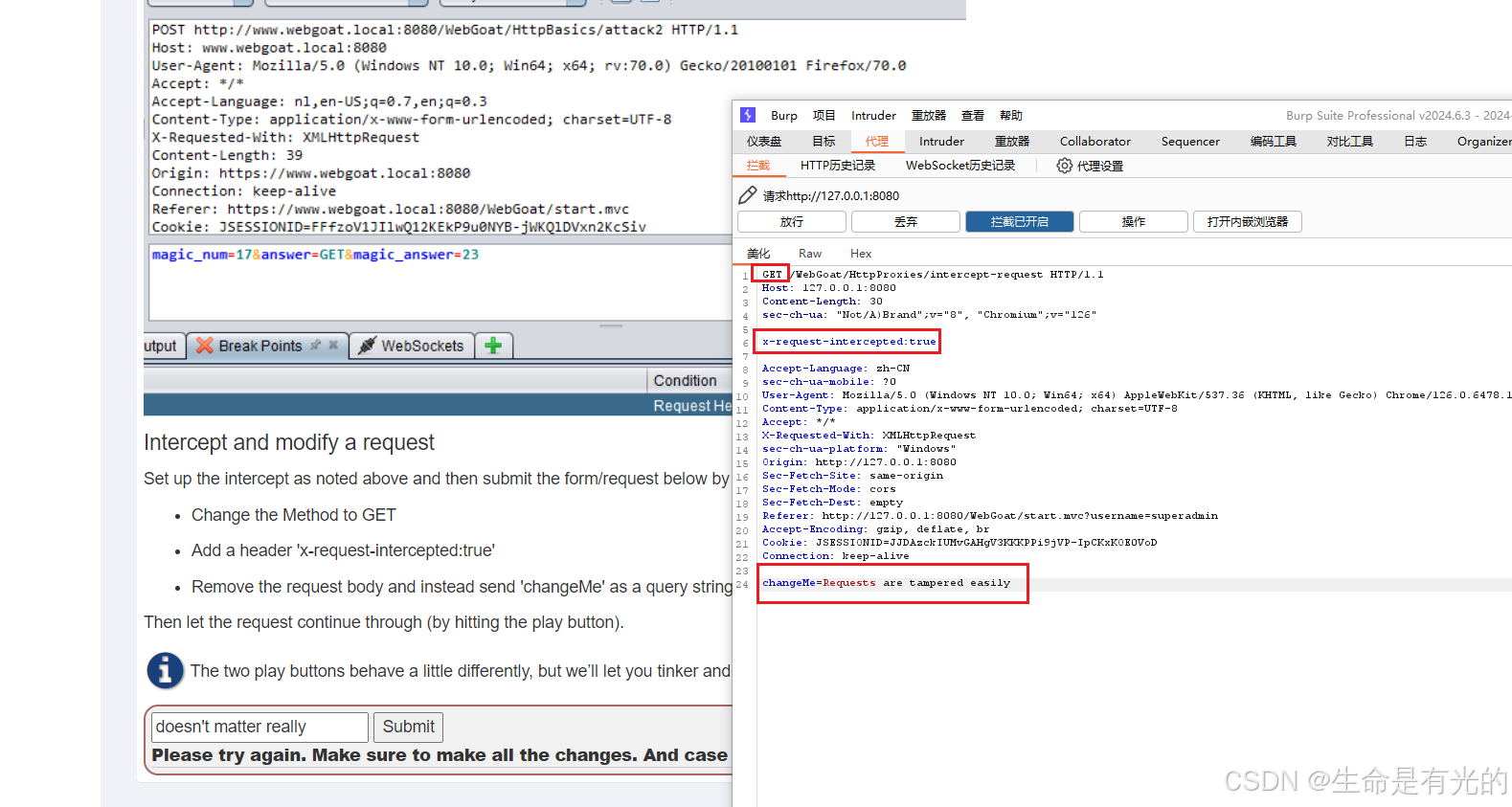Open the HTTP历史记录 sub-tab
This screenshot has width=1512, height=807.
pyautogui.click(x=838, y=166)
